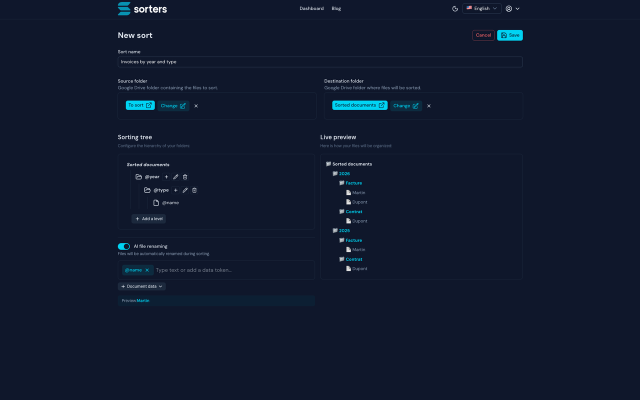Open the settings gear dropdown
640x400 pixels.
click(x=512, y=9)
